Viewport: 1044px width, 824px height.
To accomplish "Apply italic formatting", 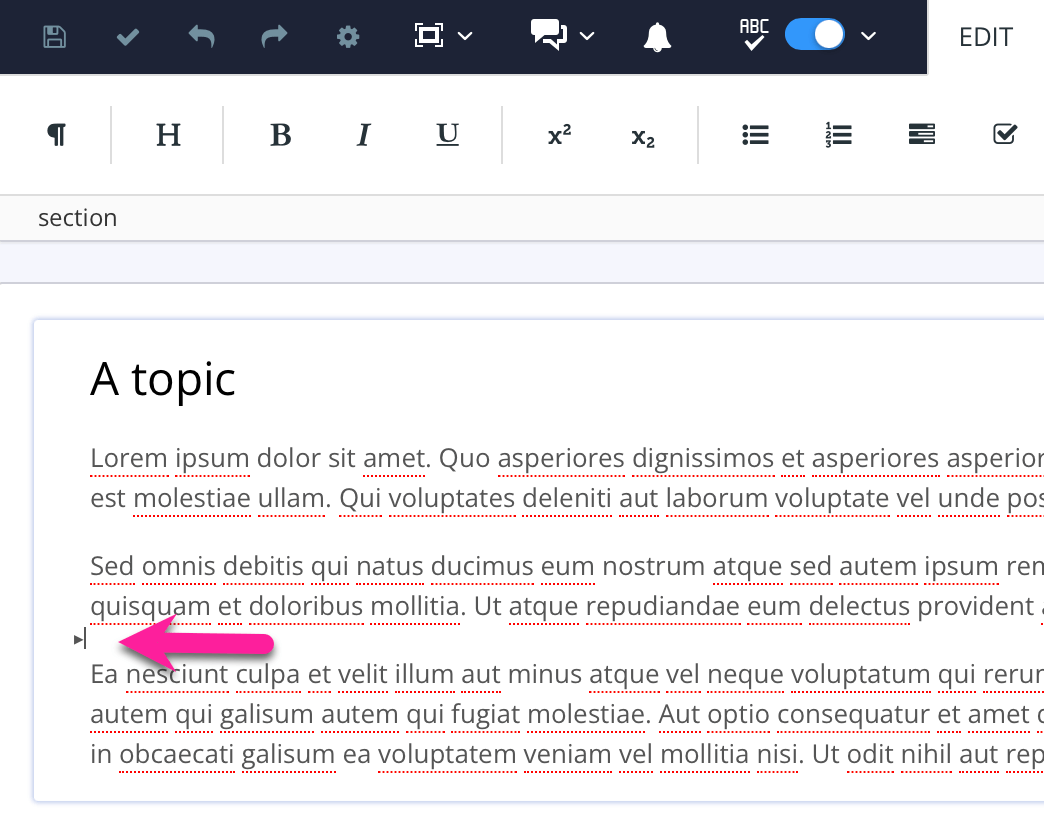I will pyautogui.click(x=363, y=135).
